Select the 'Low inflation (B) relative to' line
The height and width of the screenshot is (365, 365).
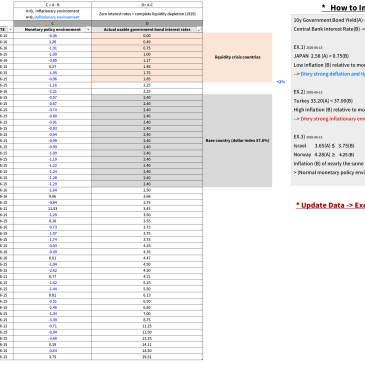[x=329, y=65]
